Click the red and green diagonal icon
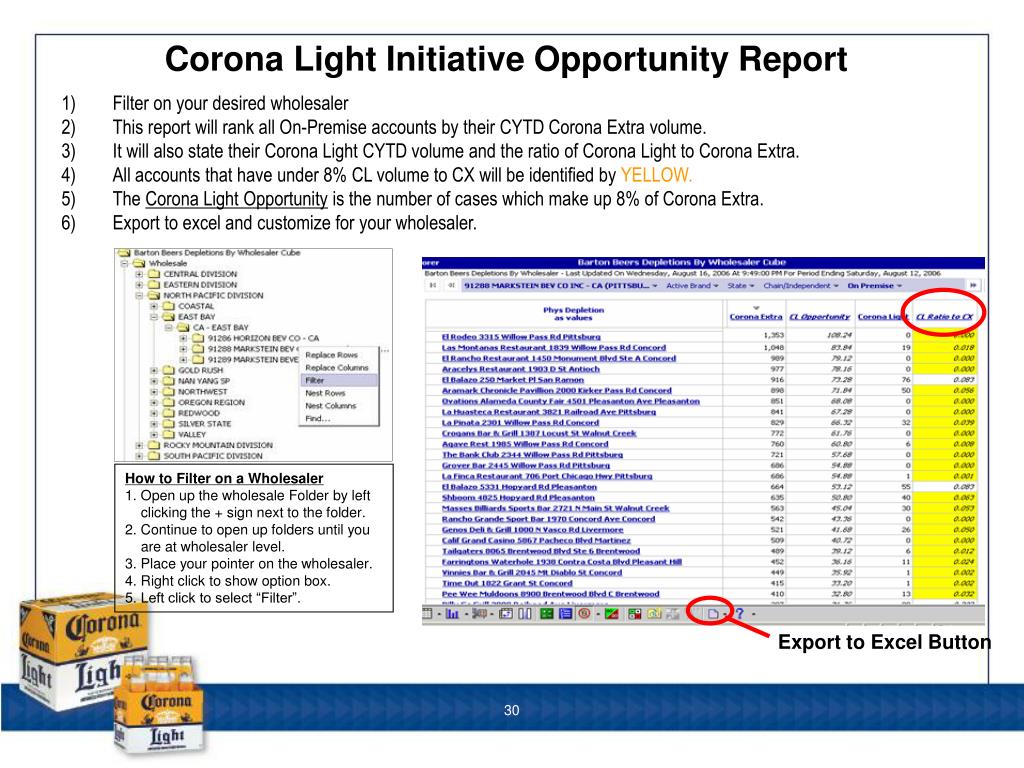The width and height of the screenshot is (1024, 768). (612, 613)
